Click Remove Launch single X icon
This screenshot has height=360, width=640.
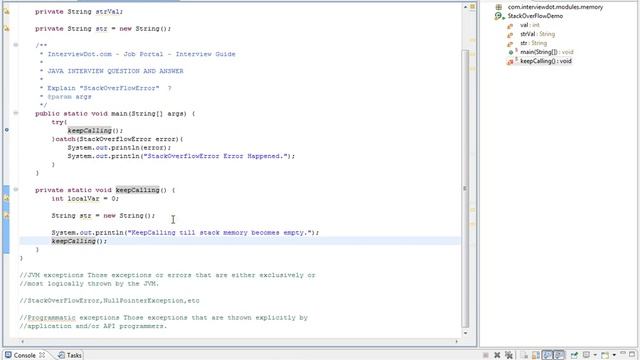497,355
